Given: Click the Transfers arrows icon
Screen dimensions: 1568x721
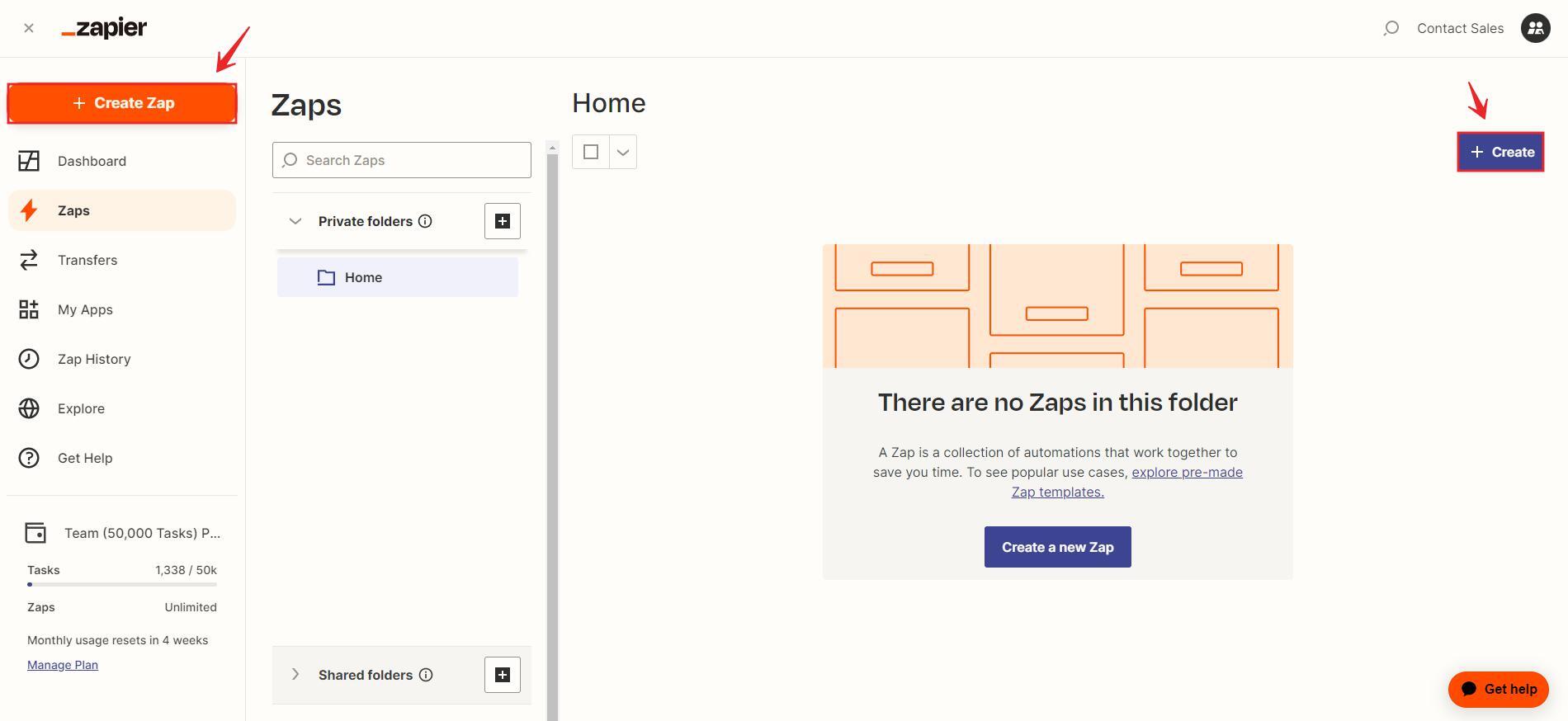Looking at the screenshot, I should pos(29,260).
